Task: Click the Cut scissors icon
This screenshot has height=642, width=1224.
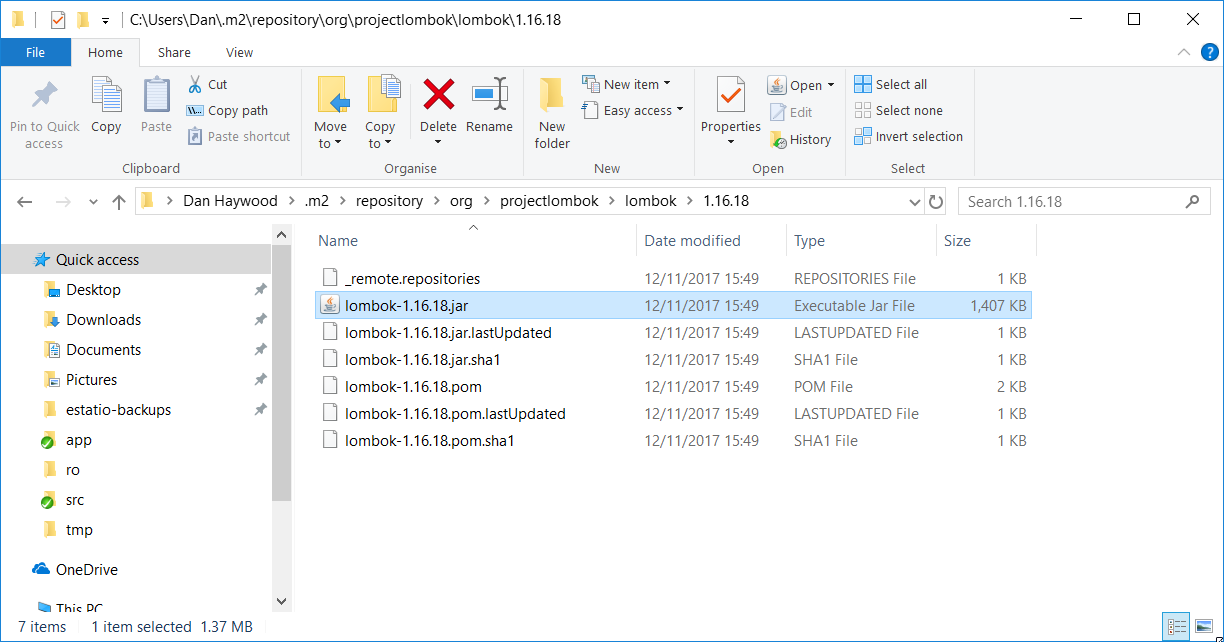Action: [195, 85]
